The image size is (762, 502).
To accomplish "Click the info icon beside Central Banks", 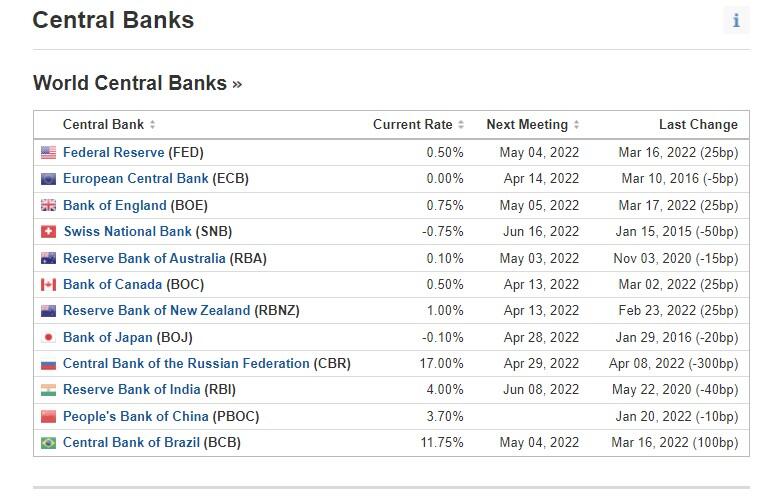I will point(736,20).
